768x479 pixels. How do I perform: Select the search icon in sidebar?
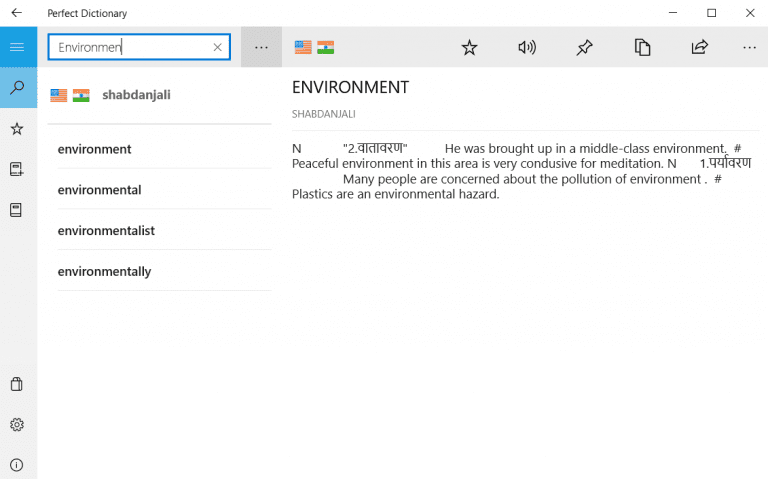click(x=17, y=88)
